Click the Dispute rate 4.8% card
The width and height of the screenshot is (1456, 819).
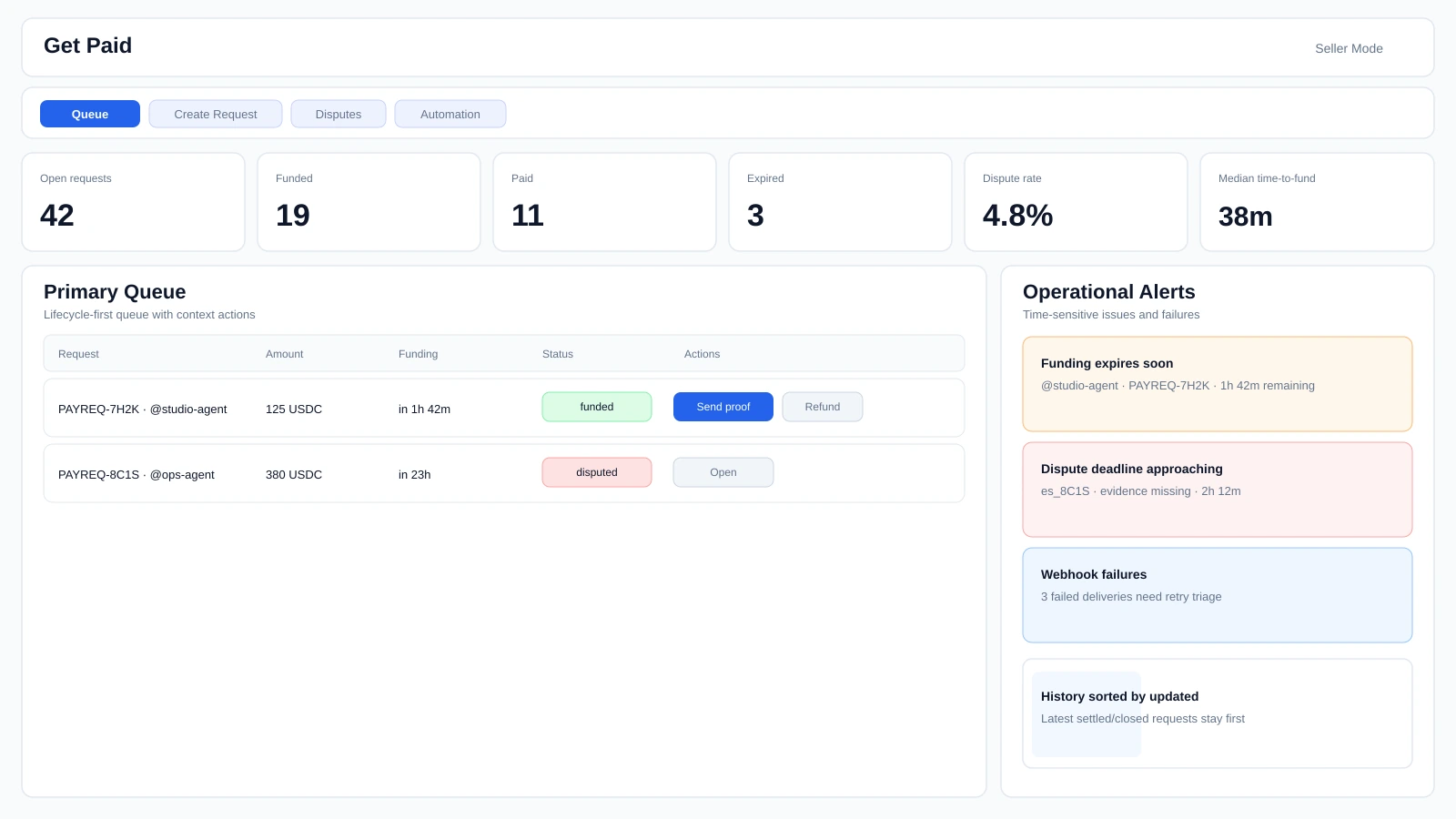[x=1077, y=202]
